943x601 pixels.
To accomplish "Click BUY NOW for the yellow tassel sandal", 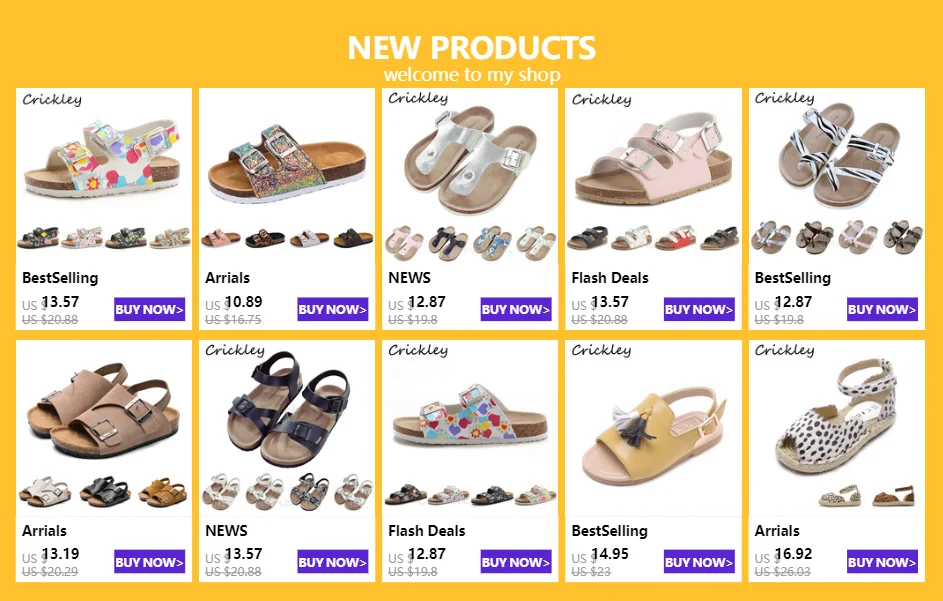I will click(699, 562).
